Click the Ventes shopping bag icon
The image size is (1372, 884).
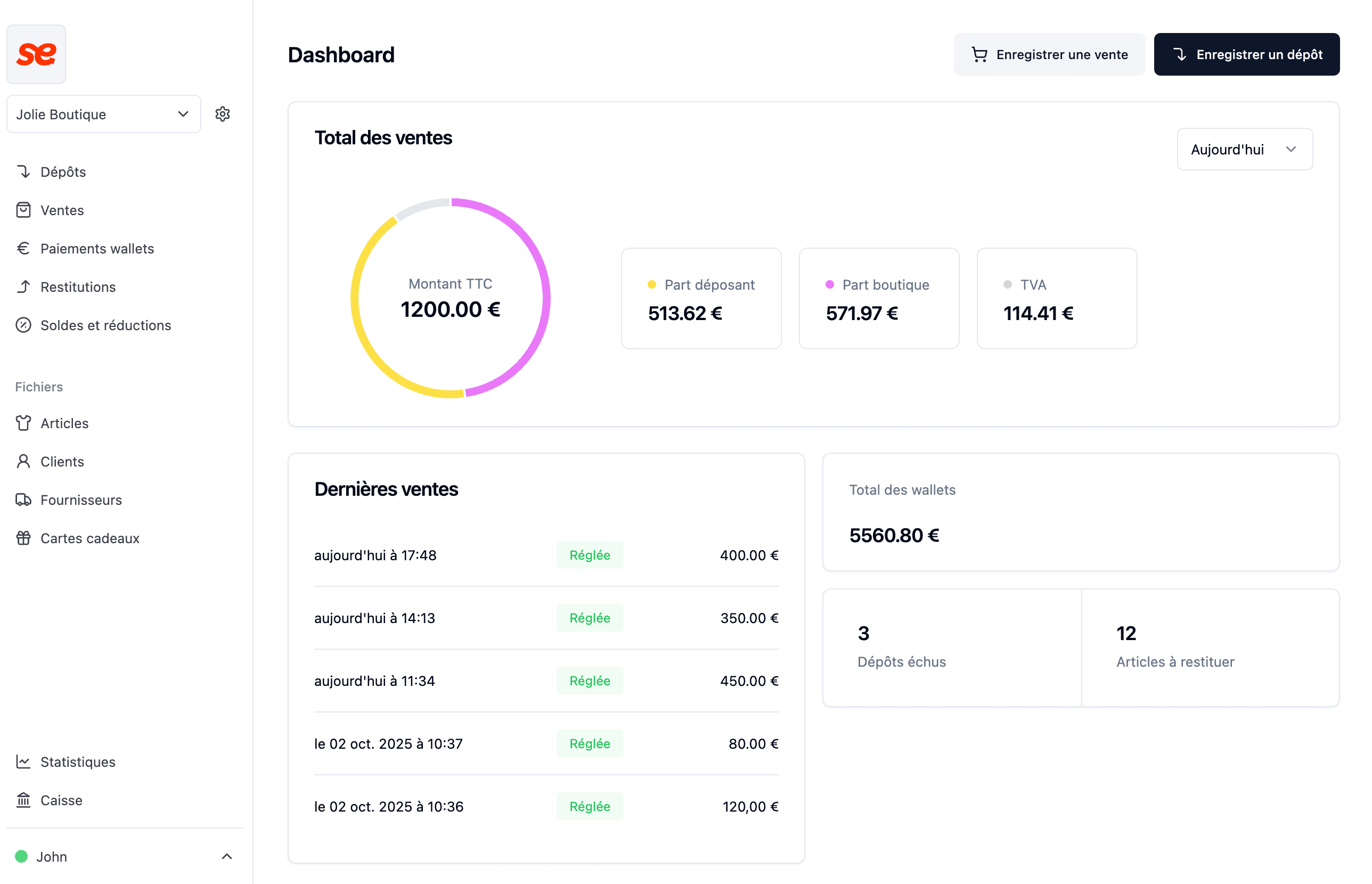(23, 210)
